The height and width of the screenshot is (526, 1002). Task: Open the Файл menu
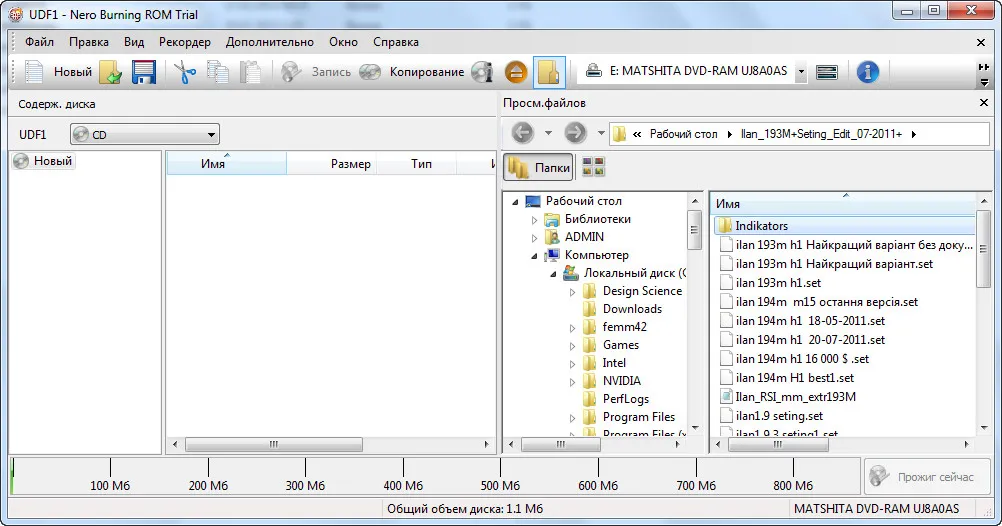(40, 42)
